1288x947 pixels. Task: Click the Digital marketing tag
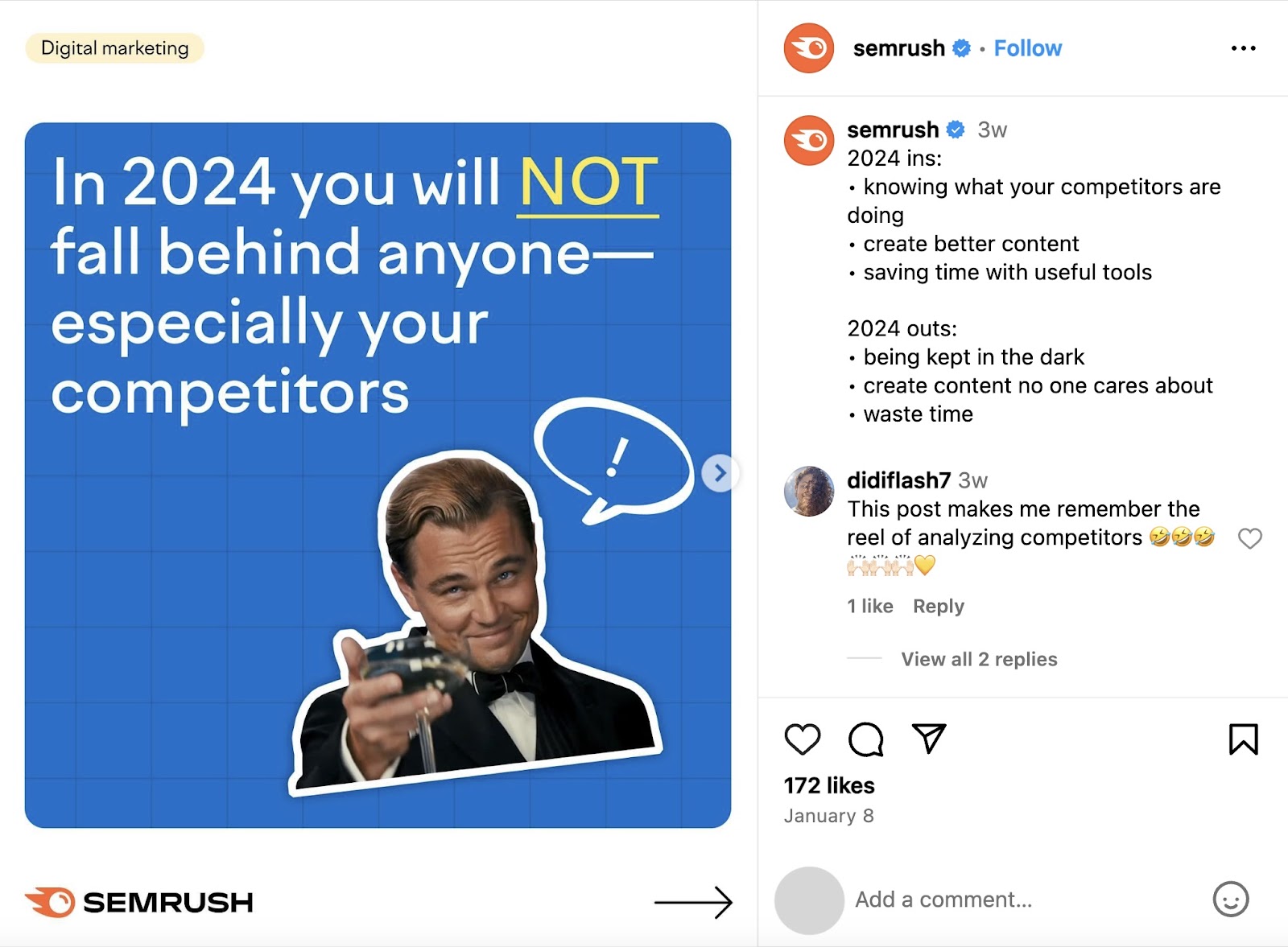(114, 47)
